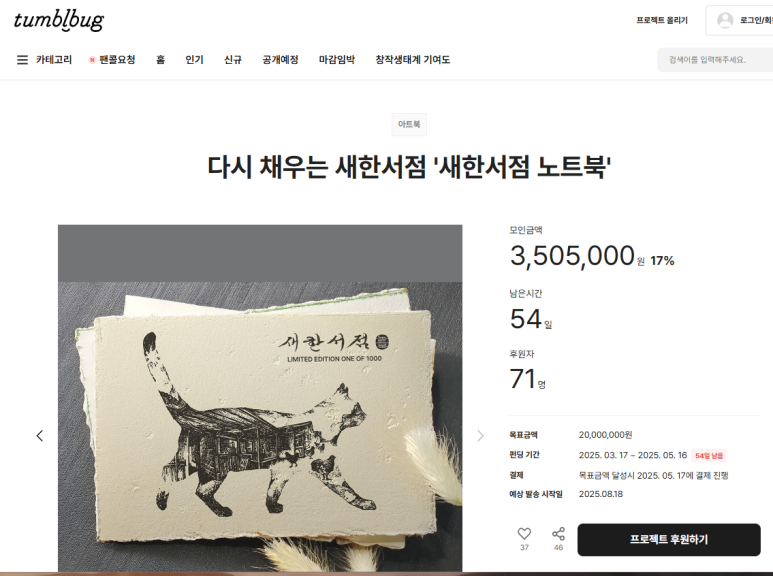Viewport: 773px width, 576px height.
Task: Click the tumblbug logo
Action: click(x=59, y=20)
